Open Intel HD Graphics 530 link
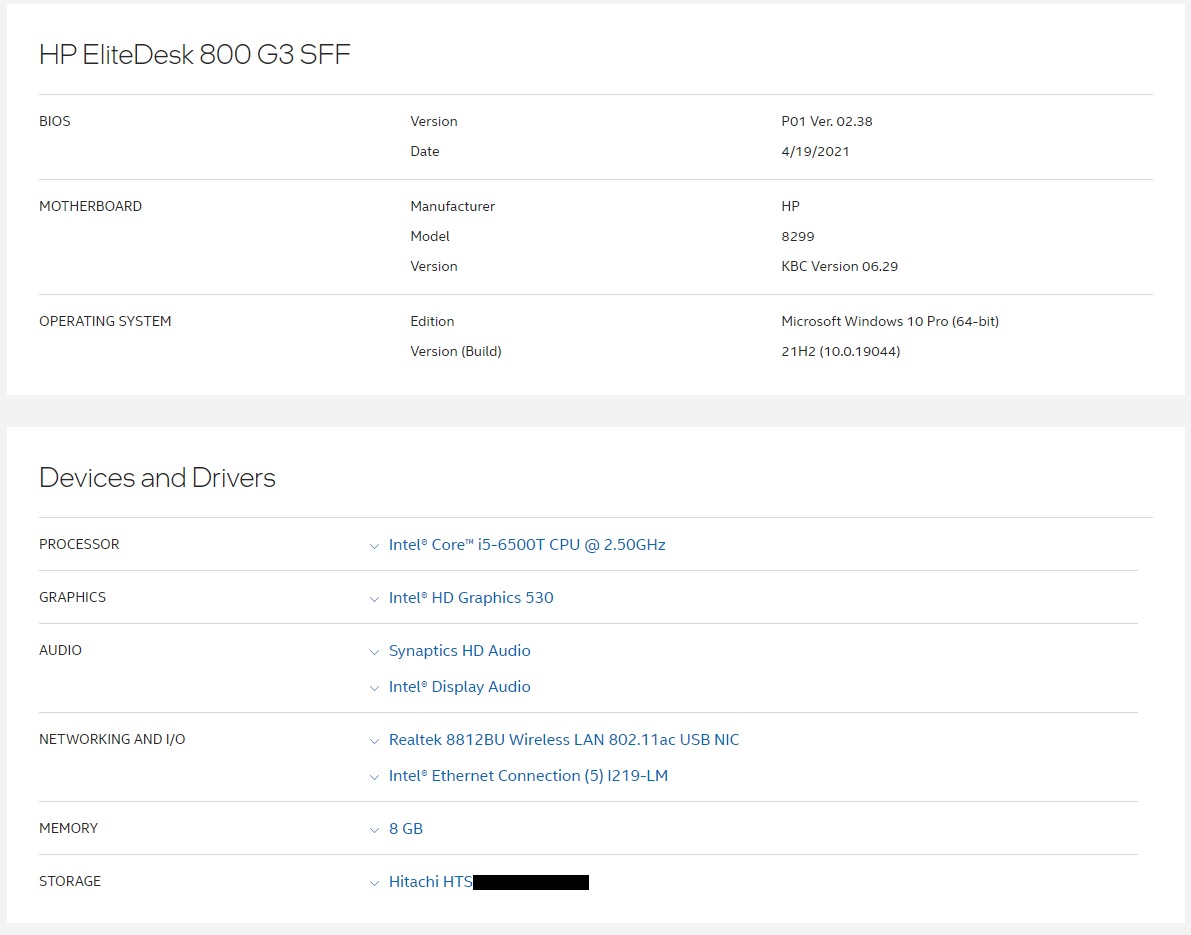This screenshot has width=1191, height=935. point(471,598)
